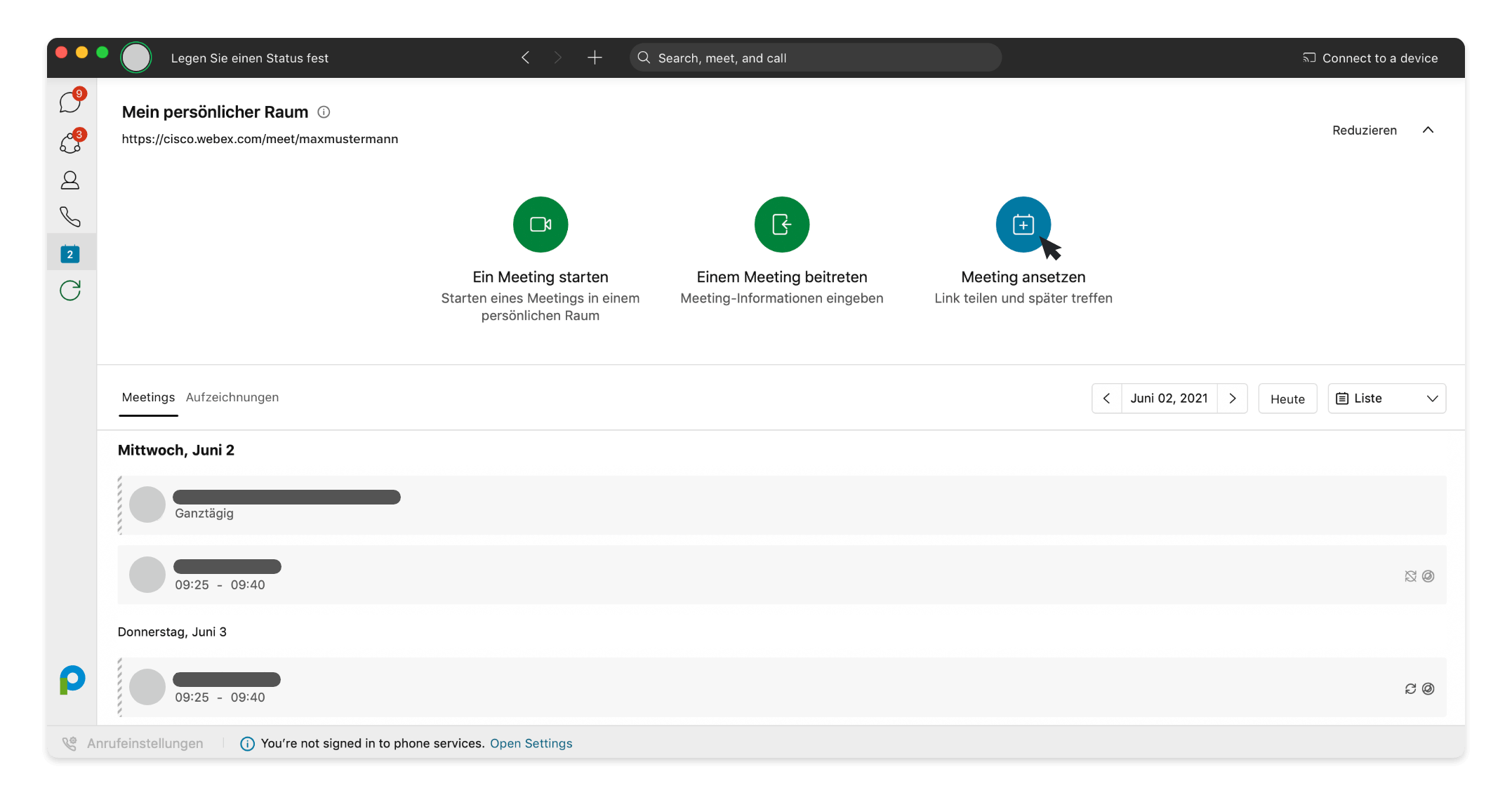The width and height of the screenshot is (1512, 795).
Task: Open the Messaging chat bubble icon
Action: 70,103
